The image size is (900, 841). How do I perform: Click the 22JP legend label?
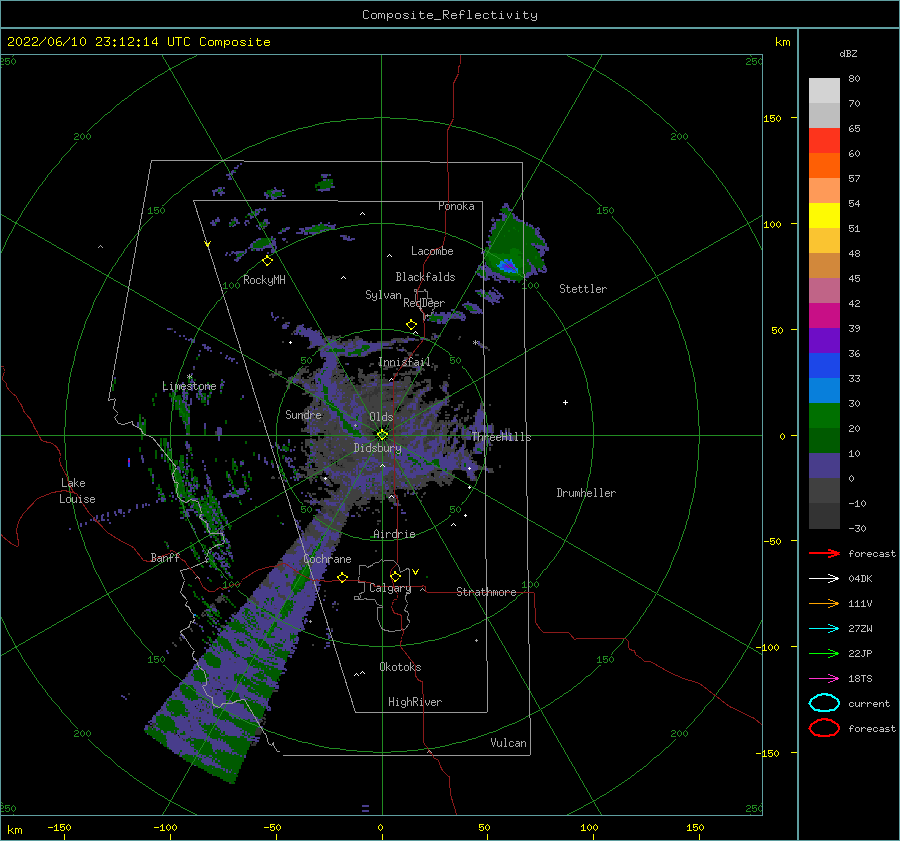click(x=860, y=653)
